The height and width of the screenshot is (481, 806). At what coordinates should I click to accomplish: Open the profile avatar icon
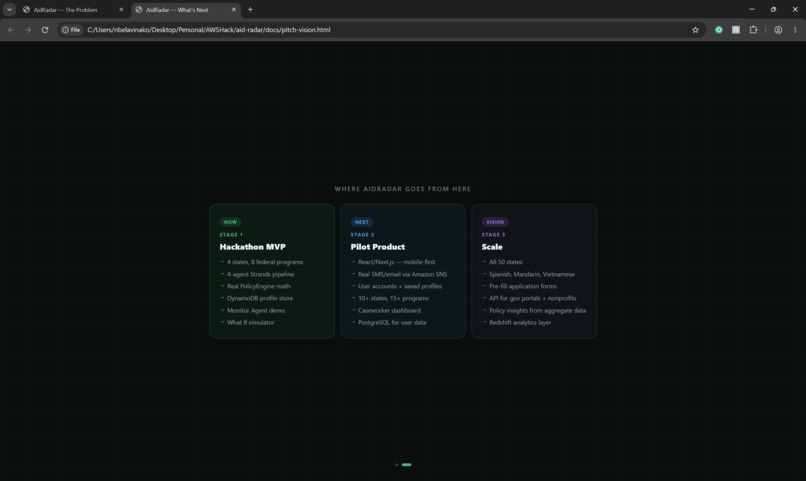point(778,30)
